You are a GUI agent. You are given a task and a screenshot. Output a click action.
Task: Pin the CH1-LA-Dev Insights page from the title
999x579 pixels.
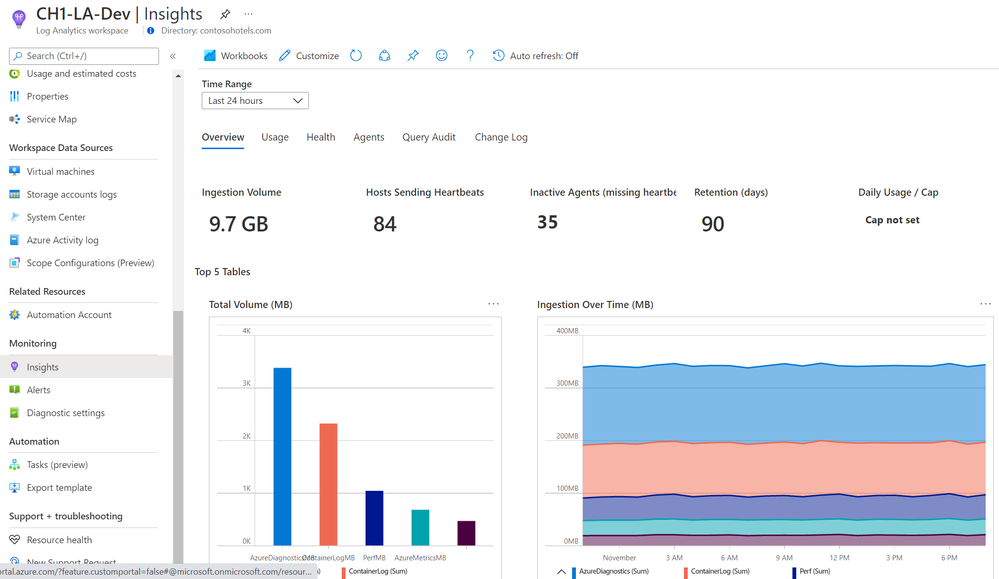click(x=225, y=14)
